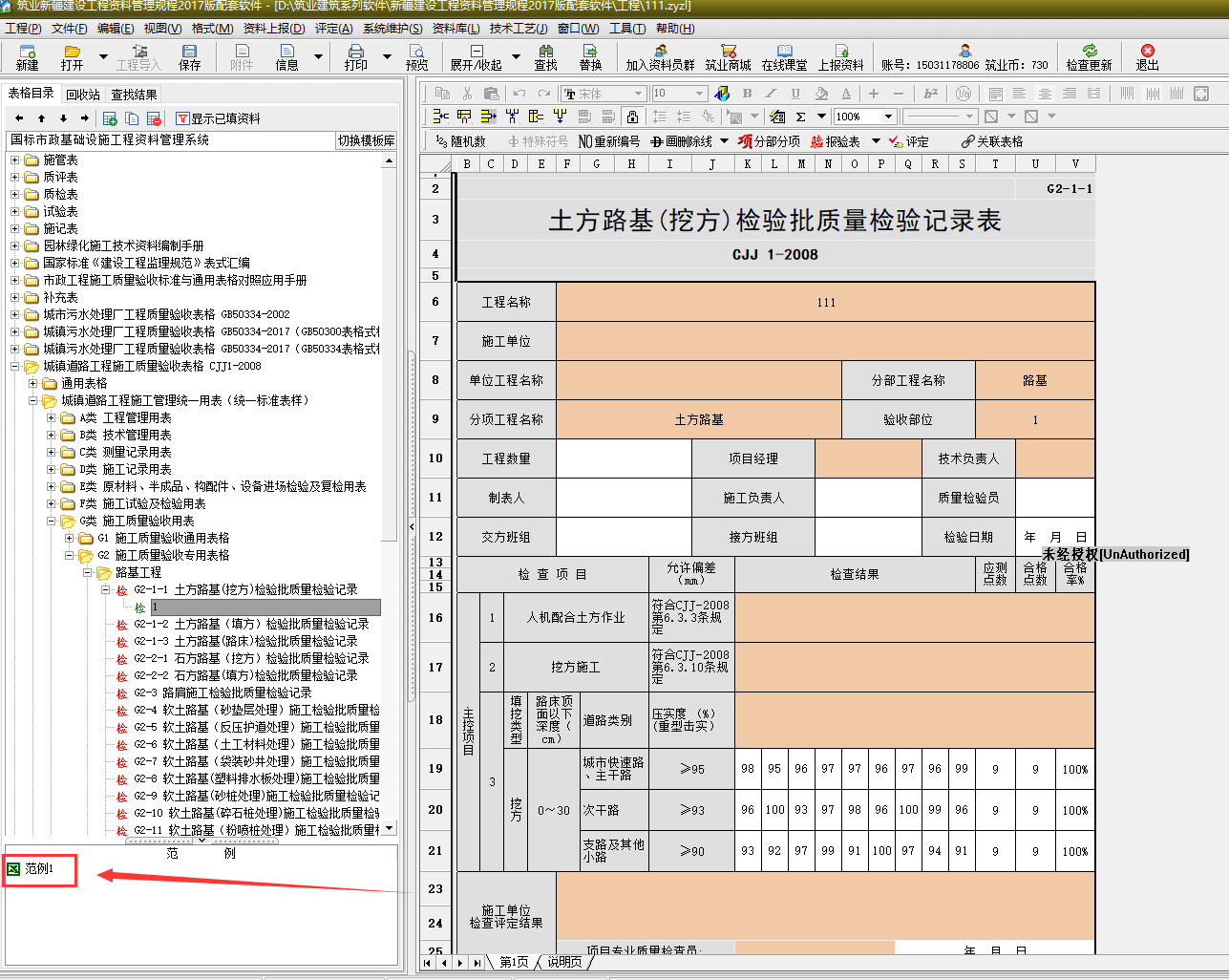
Task: Collapse the 路基工程 tree node
Action: 87,572
